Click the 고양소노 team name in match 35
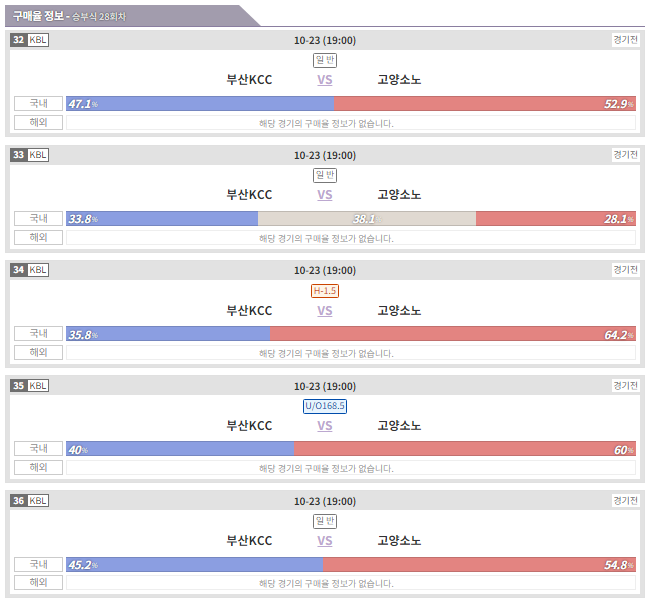Viewport: 651px width, 608px height. (399, 426)
